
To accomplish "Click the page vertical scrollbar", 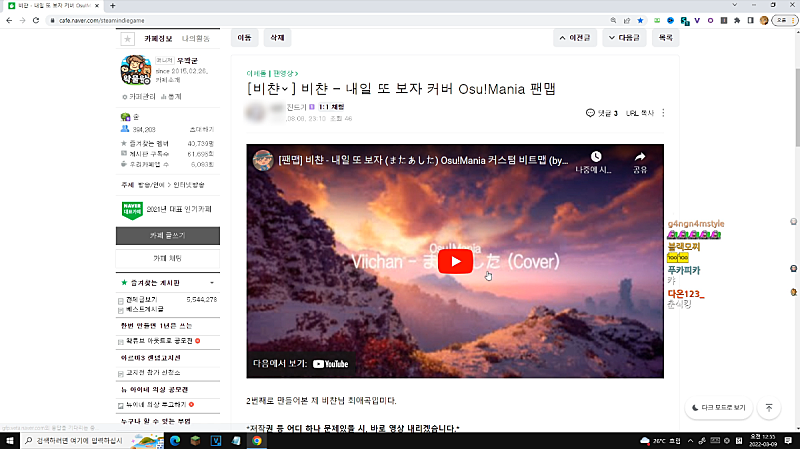I will 797,107.
